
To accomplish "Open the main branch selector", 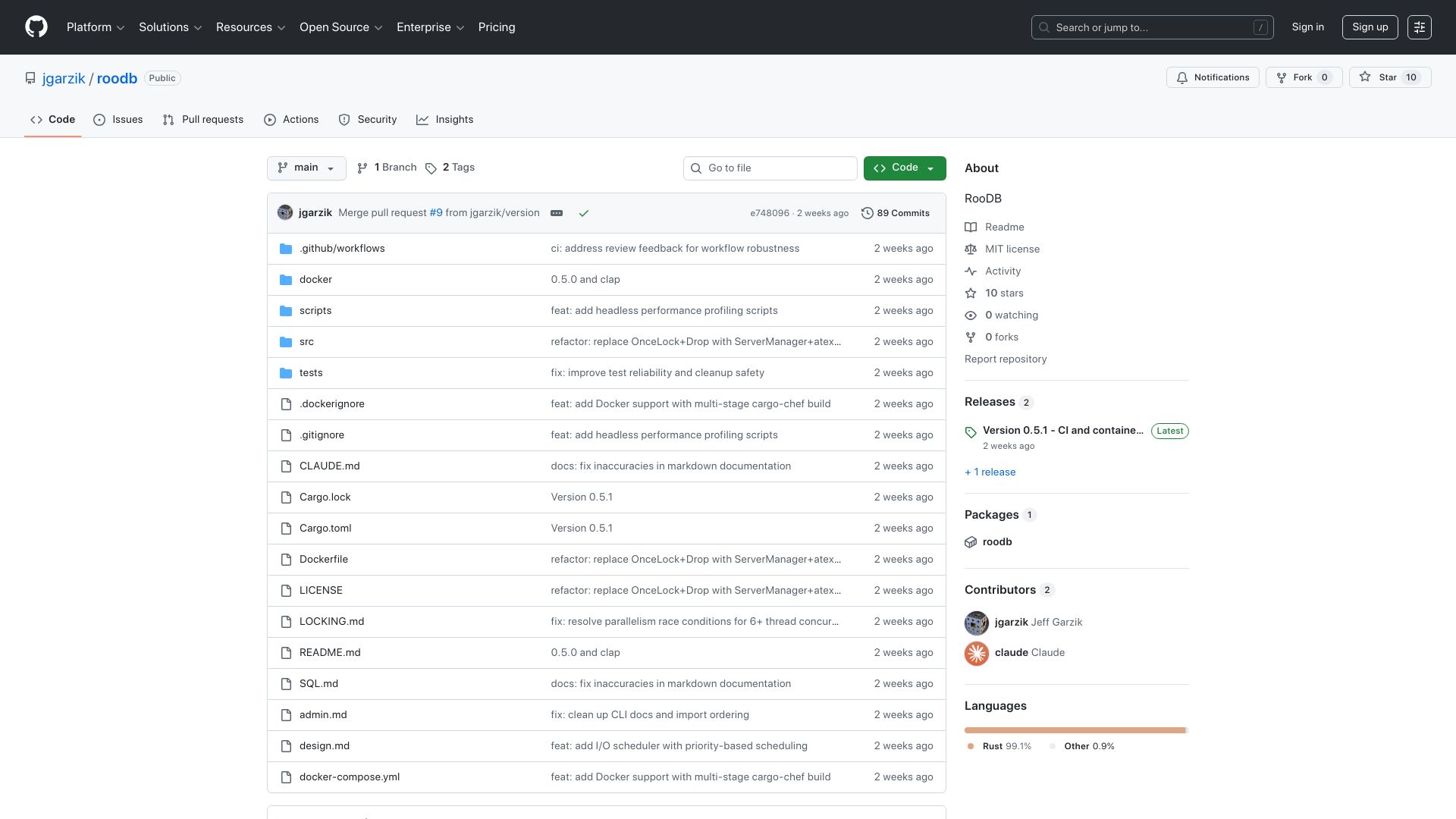I will (306, 168).
